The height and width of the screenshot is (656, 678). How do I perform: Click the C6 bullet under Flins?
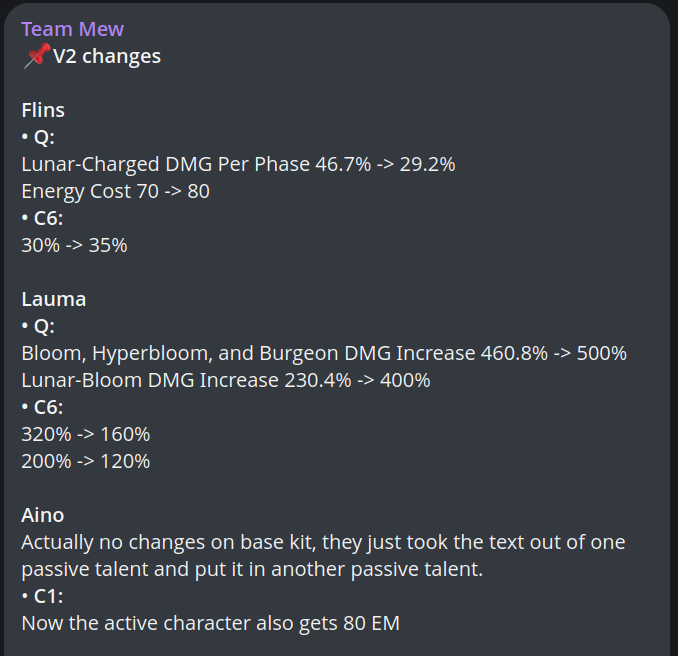click(x=42, y=218)
